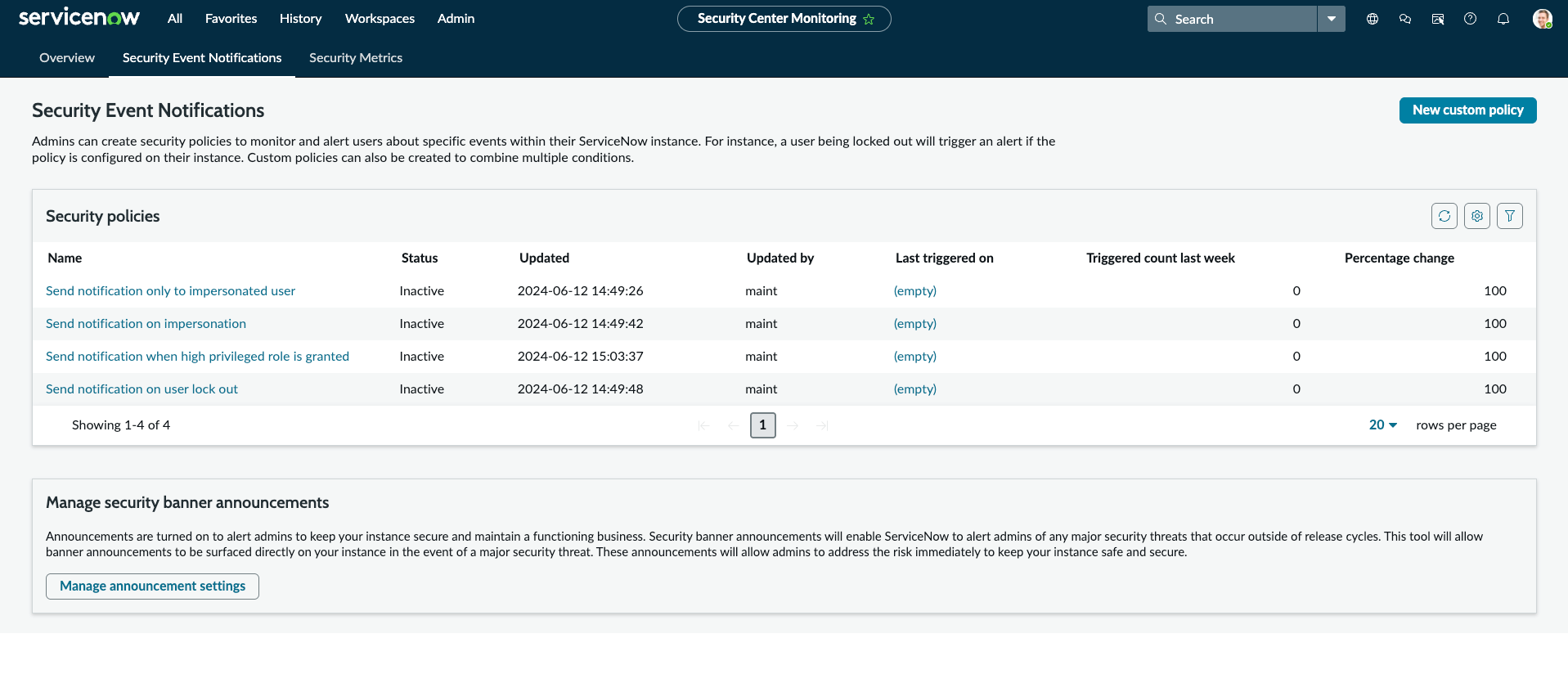The height and width of the screenshot is (692, 1568).
Task: Expand the search options dropdown arrow
Action: click(x=1332, y=19)
